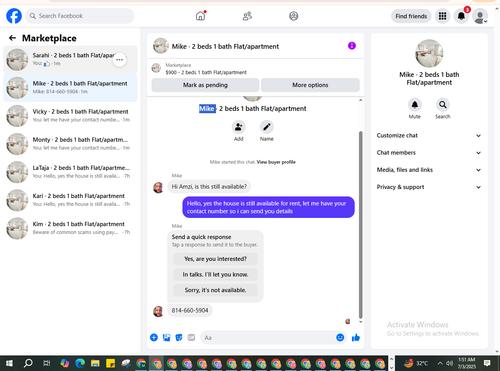Open the emoji picker in message box
500x371 pixels.
pyautogui.click(x=340, y=337)
